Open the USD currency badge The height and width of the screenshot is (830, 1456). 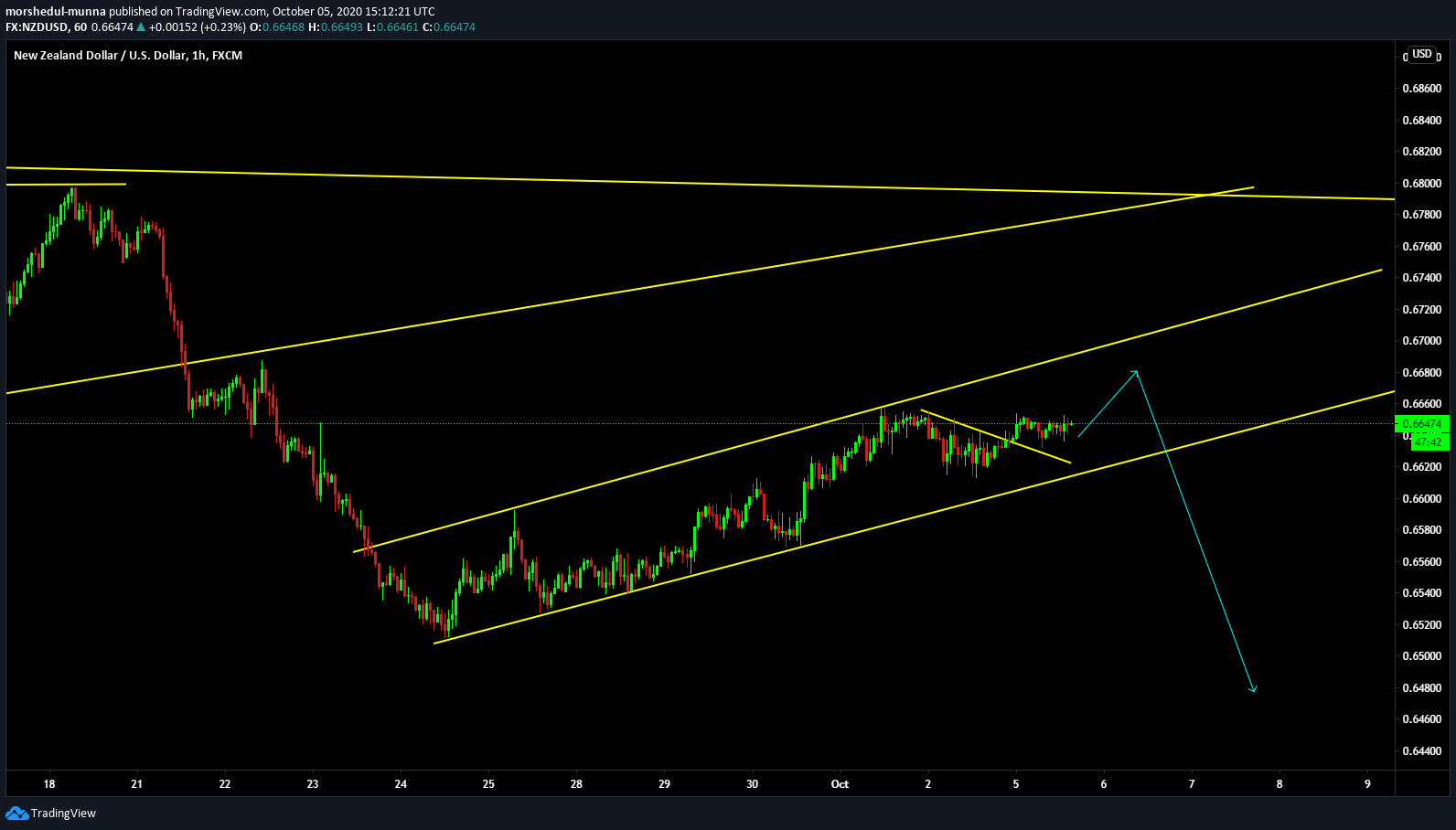coord(1422,54)
